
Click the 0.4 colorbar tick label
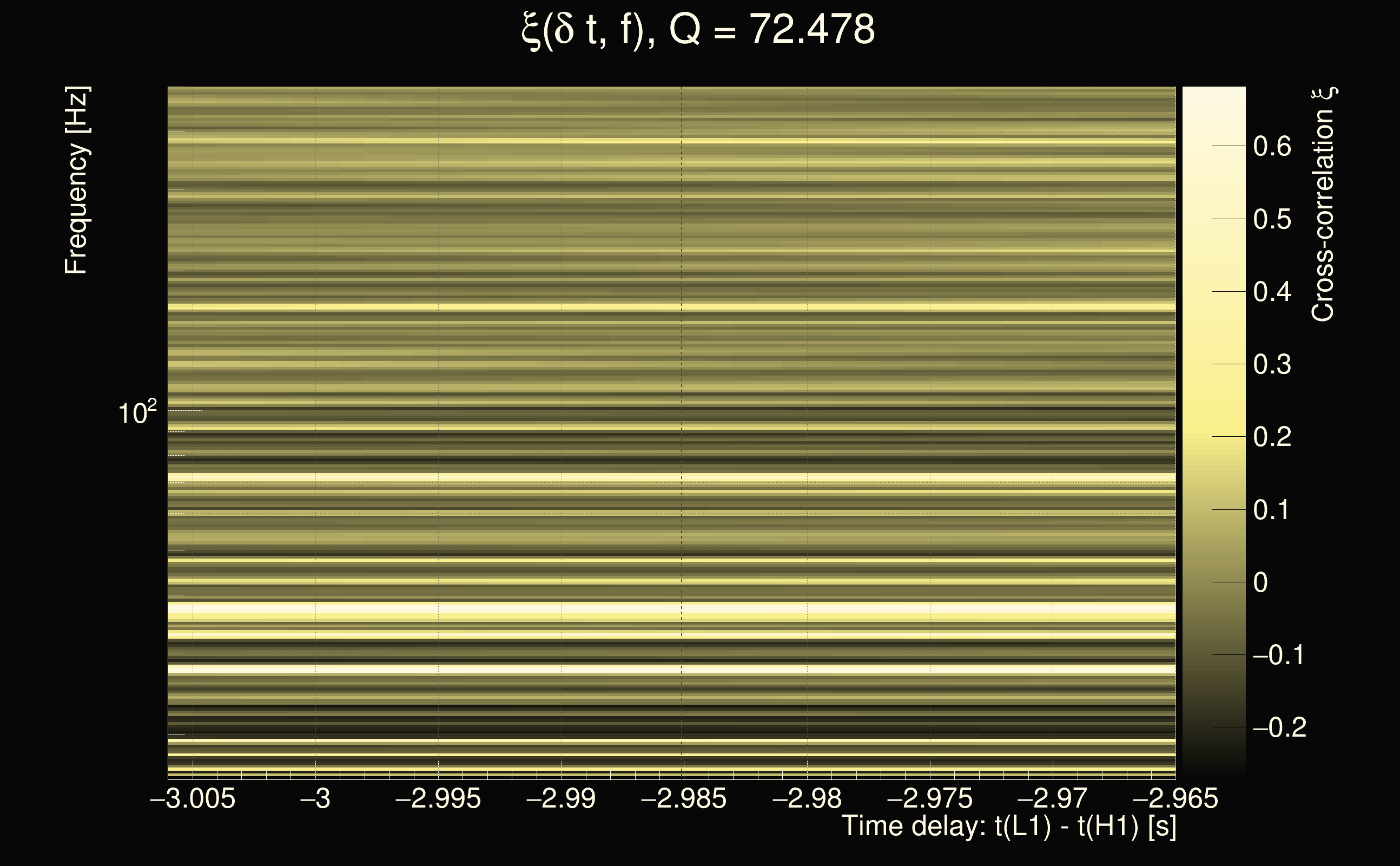(1272, 292)
